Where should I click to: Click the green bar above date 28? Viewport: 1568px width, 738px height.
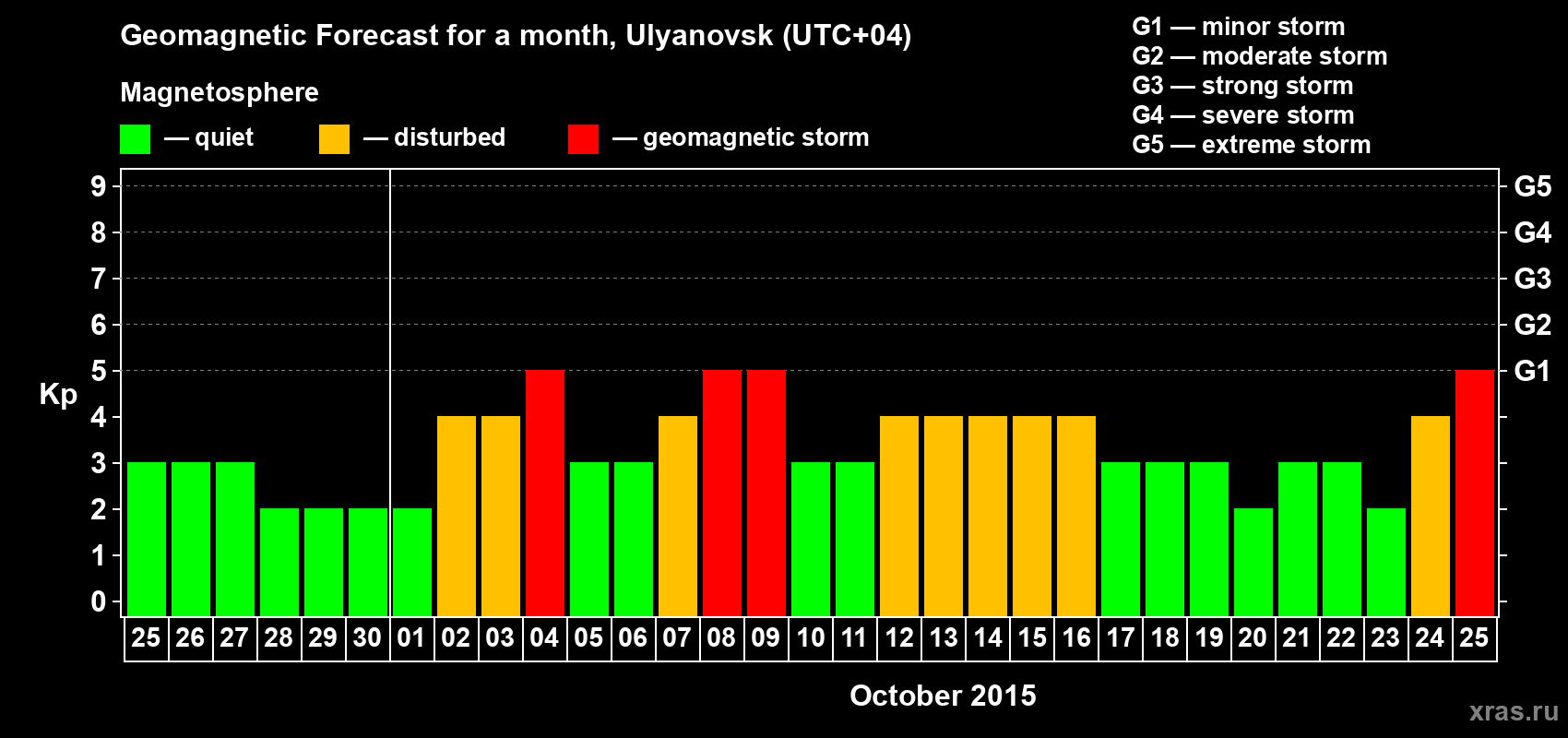[x=279, y=562]
